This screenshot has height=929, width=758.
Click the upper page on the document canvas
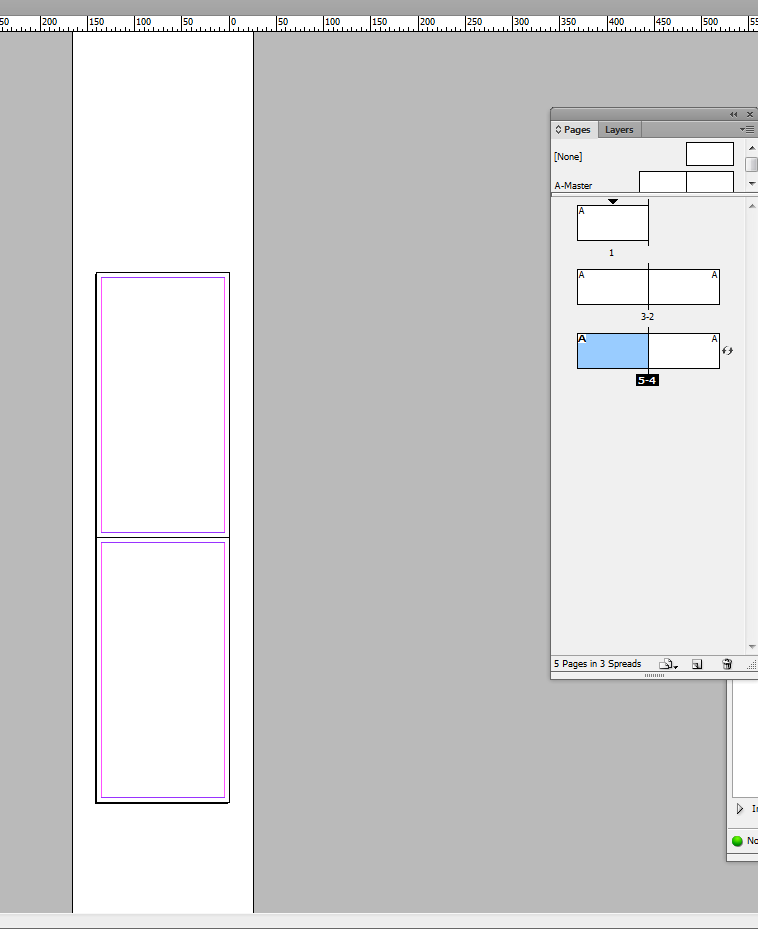pos(163,405)
